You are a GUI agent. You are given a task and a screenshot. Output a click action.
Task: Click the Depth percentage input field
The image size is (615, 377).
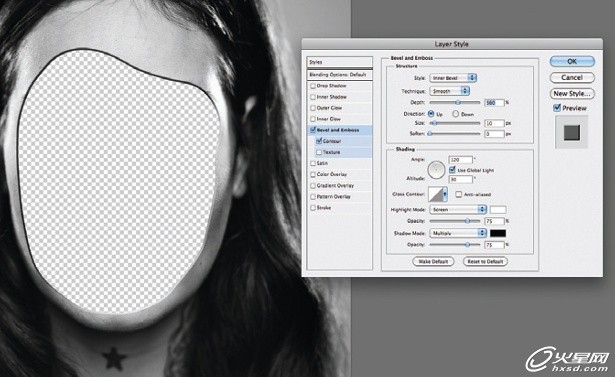(x=494, y=103)
